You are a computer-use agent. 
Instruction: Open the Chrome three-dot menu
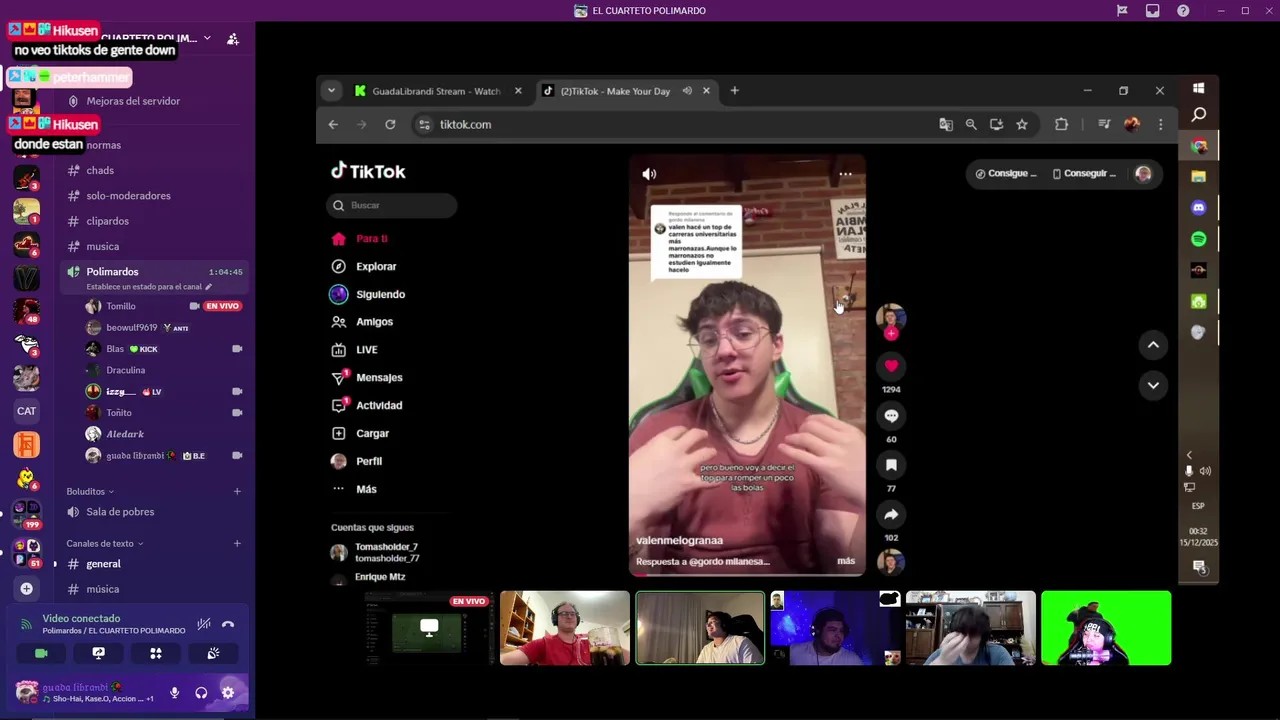[1160, 125]
